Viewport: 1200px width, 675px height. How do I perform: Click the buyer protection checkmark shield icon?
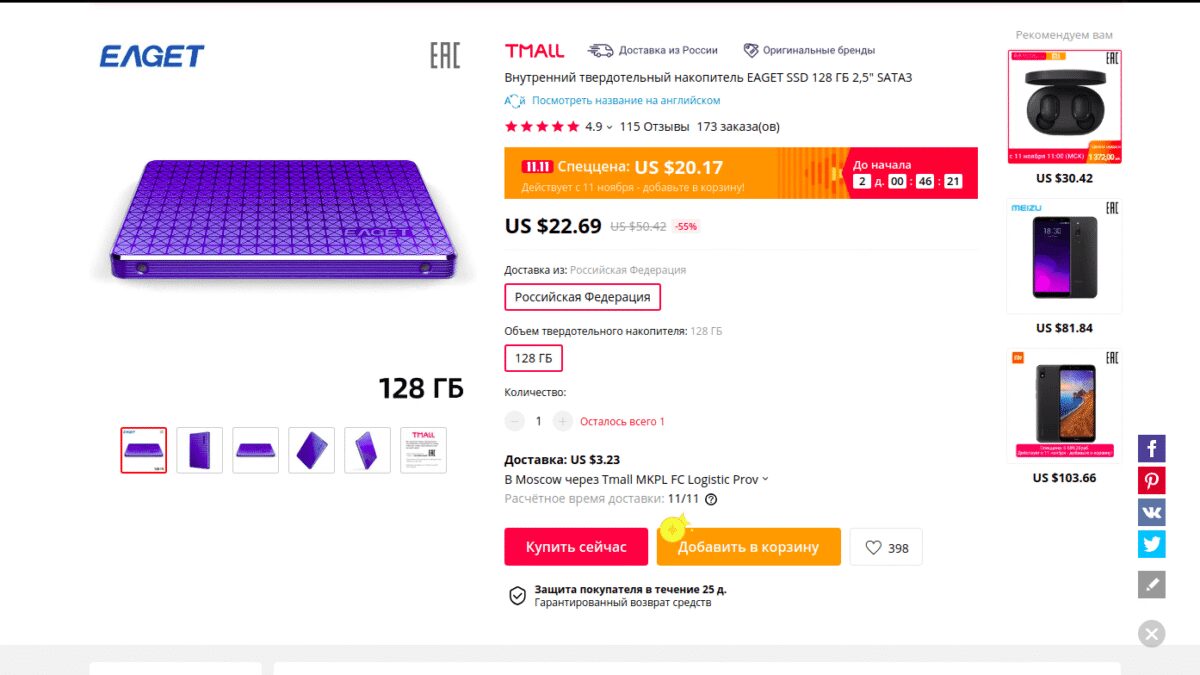point(516,595)
